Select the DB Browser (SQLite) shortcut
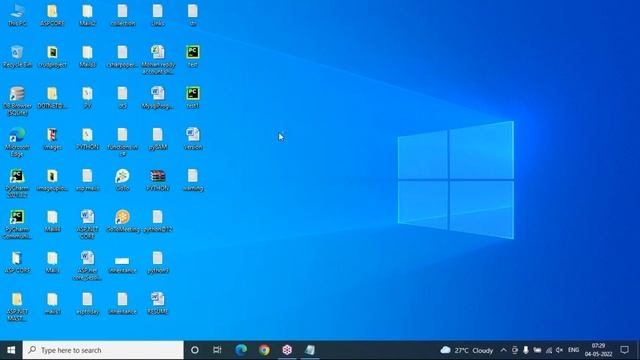 17,101
